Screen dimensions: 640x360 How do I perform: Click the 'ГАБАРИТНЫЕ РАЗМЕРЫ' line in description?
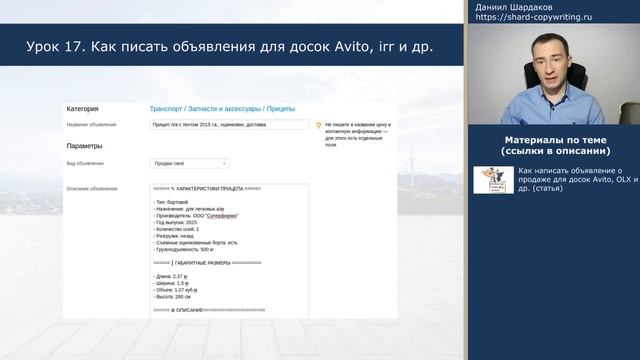pyautogui.click(x=207, y=263)
